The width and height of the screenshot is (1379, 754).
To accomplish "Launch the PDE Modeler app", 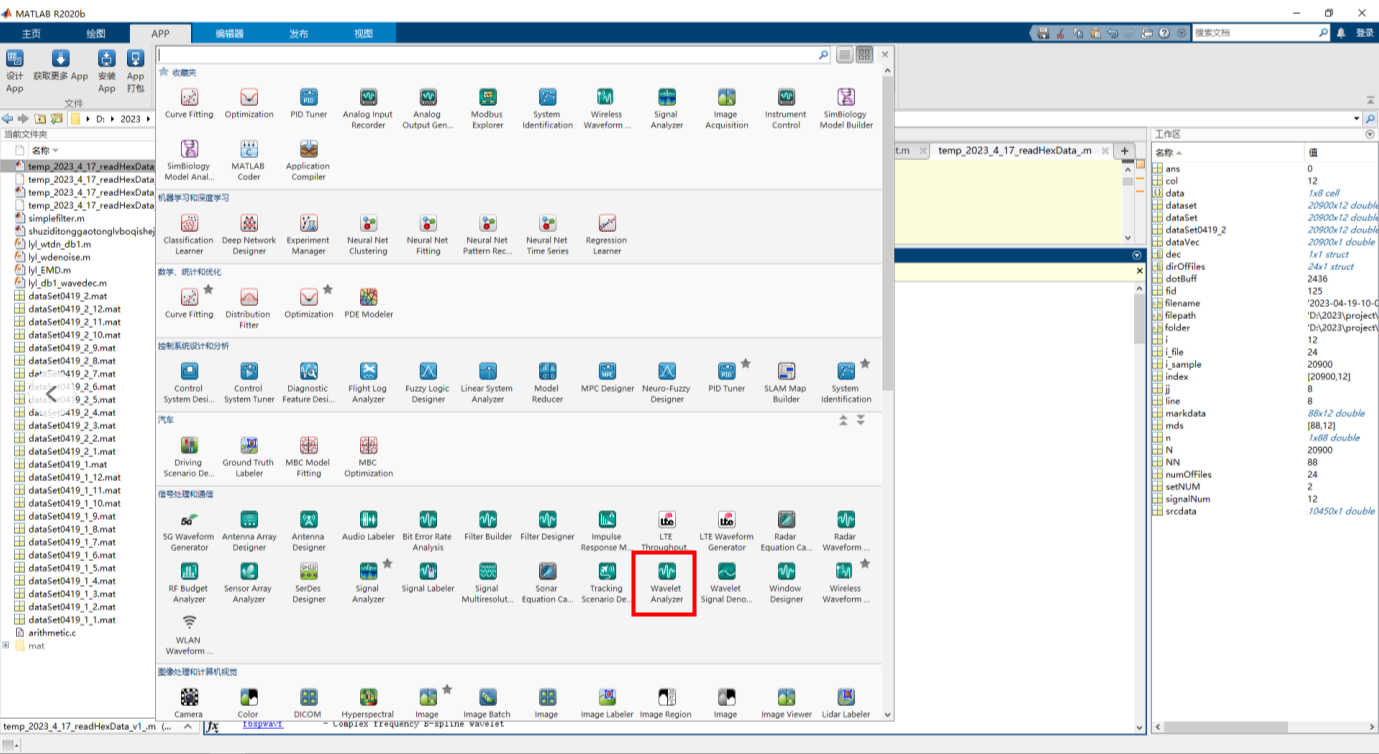I will click(x=368, y=303).
